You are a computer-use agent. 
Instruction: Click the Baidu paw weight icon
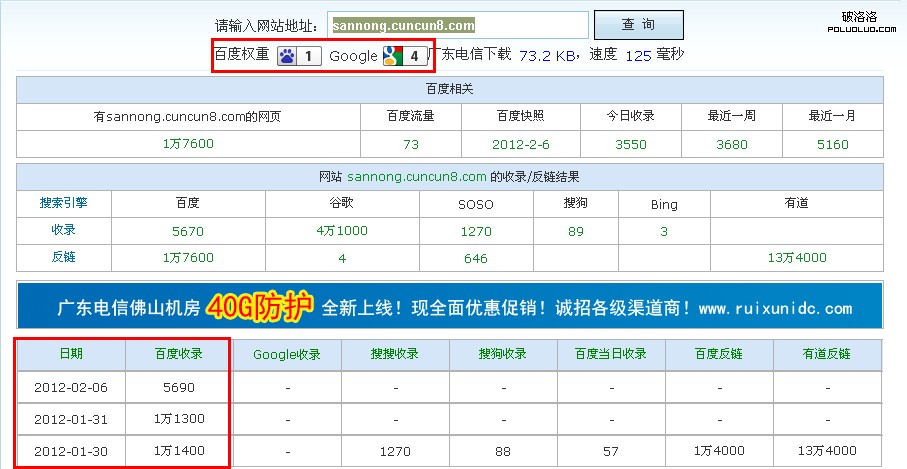tap(286, 56)
